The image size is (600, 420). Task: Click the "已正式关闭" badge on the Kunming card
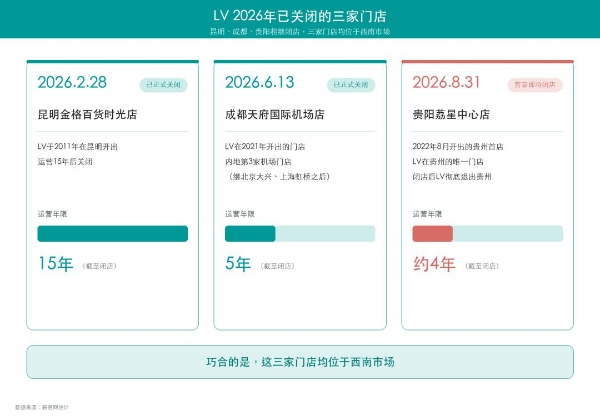[163, 85]
